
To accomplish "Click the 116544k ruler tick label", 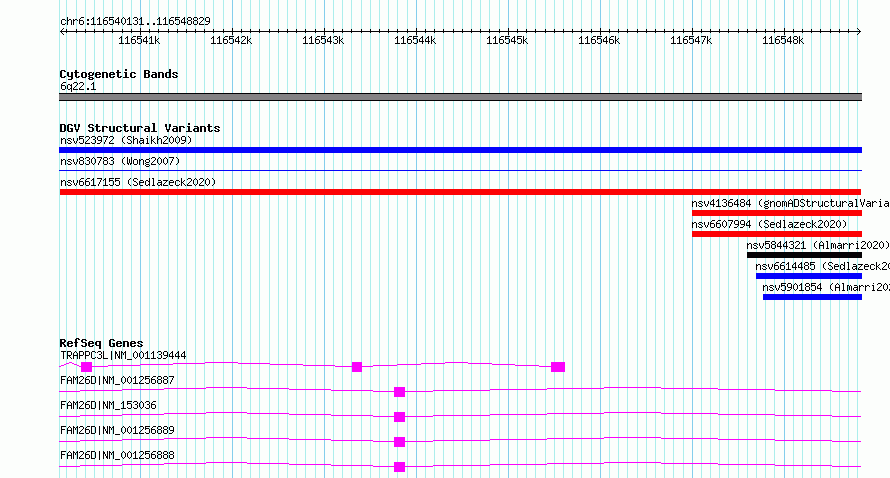I will click(415, 41).
